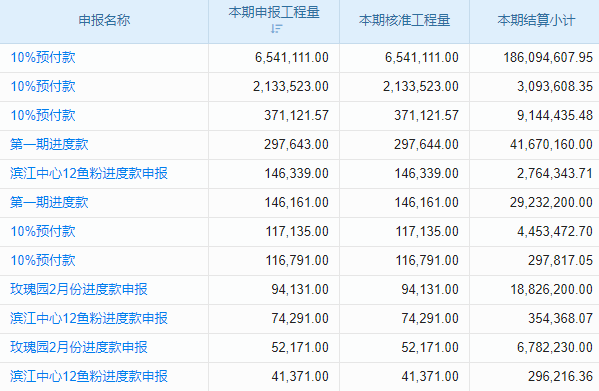Open 第一期进度款 link in the 146,161.00 row
Image resolution: width=599 pixels, height=391 pixels.
click(49, 202)
